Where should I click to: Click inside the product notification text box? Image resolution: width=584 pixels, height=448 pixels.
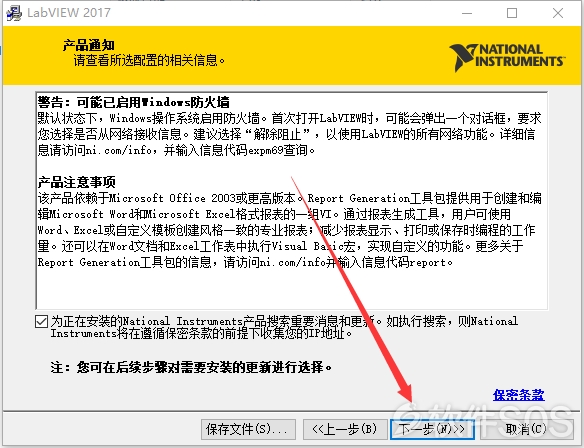click(292, 200)
